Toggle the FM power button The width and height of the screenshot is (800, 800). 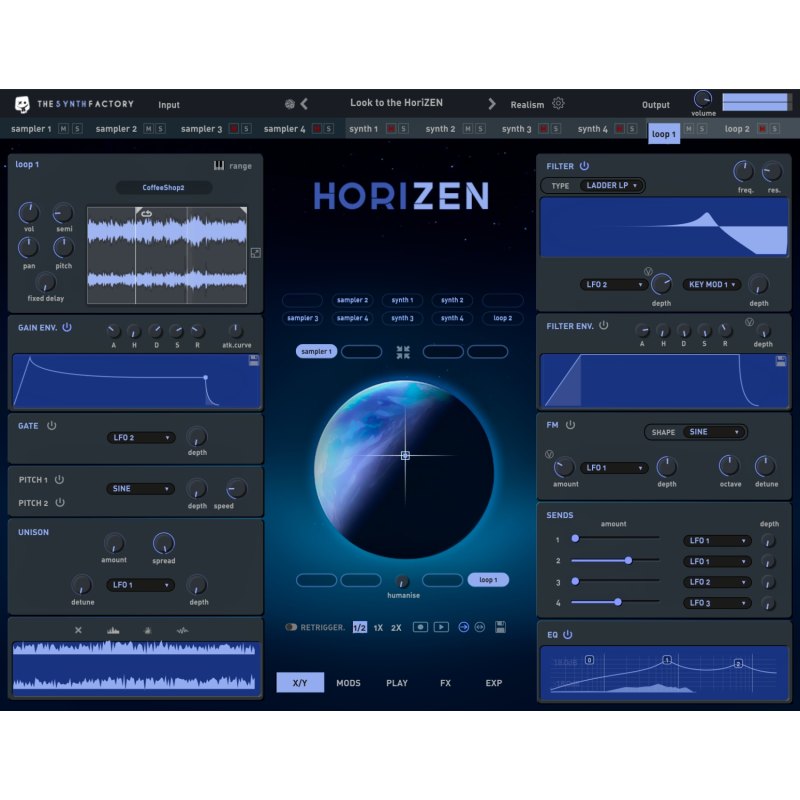tap(570, 424)
